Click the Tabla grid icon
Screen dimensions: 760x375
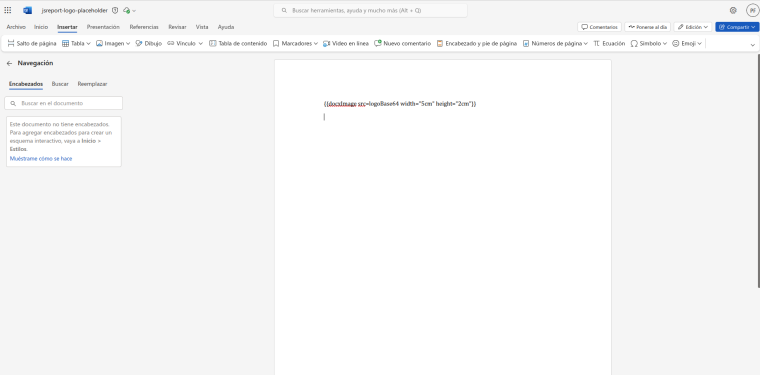pos(65,44)
